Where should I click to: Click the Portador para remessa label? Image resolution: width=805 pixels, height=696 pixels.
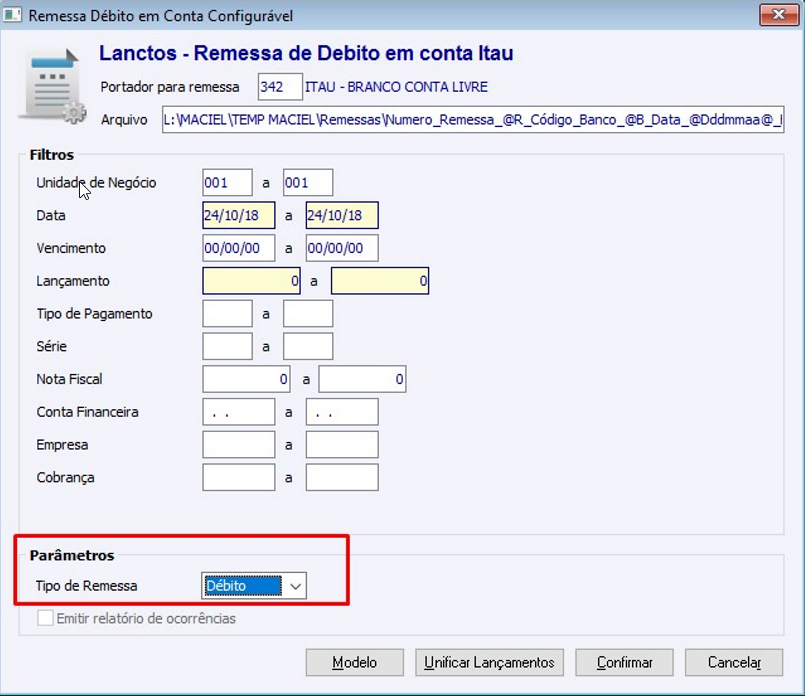pos(170,87)
